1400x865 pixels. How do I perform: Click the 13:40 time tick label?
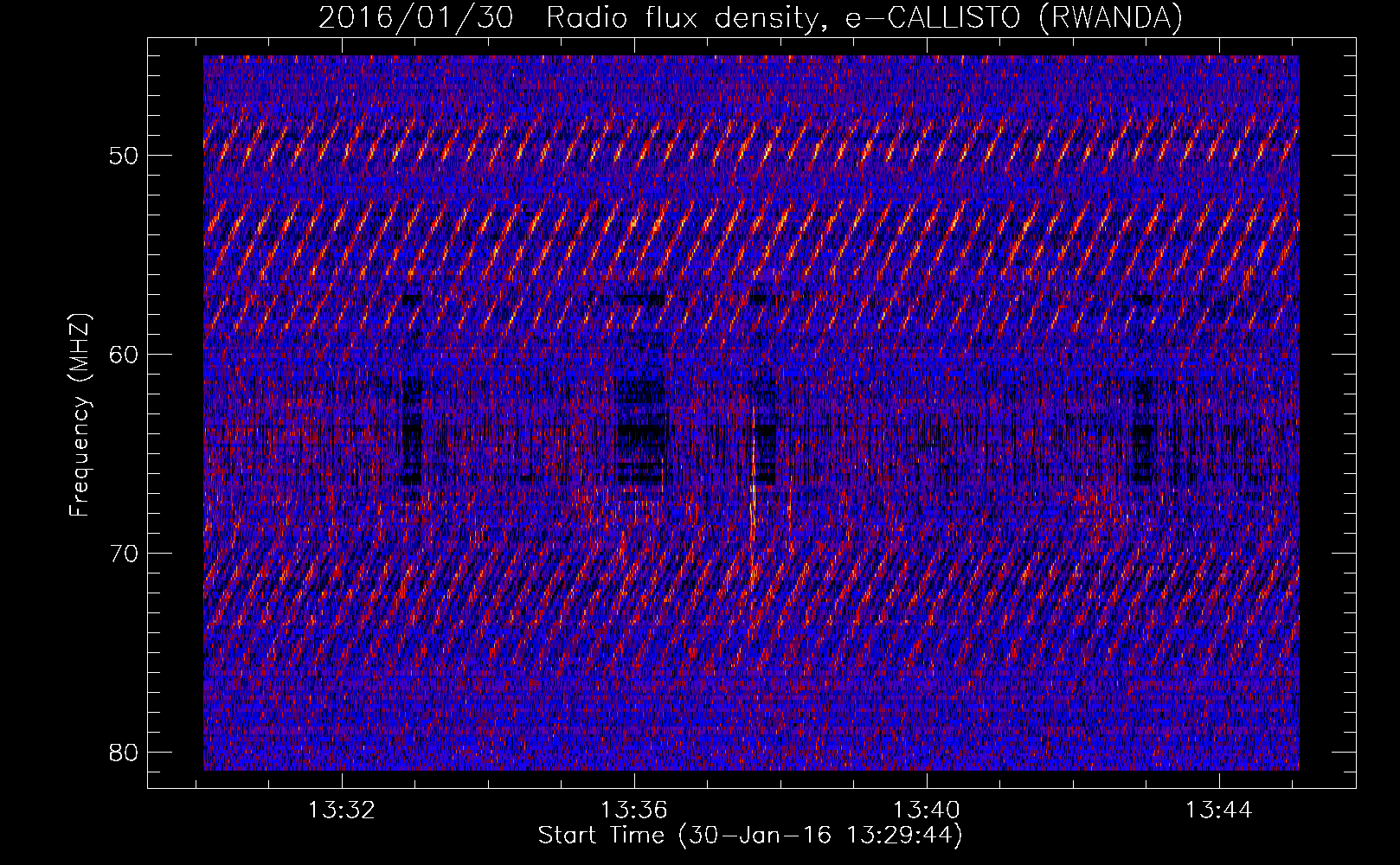click(927, 811)
